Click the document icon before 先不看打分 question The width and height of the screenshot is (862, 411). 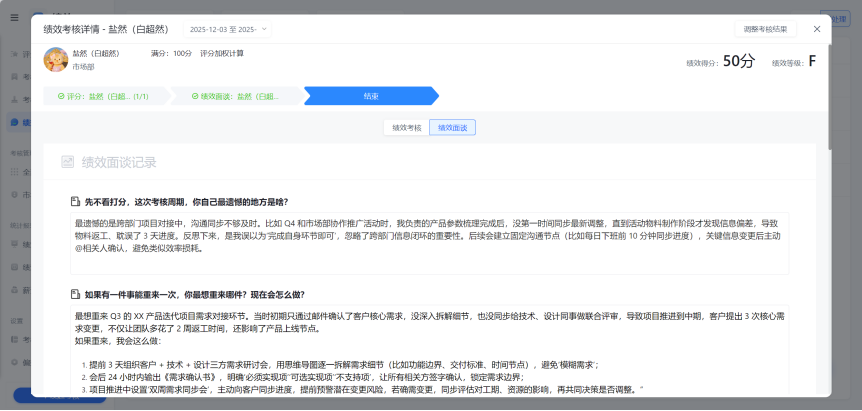[75, 201]
